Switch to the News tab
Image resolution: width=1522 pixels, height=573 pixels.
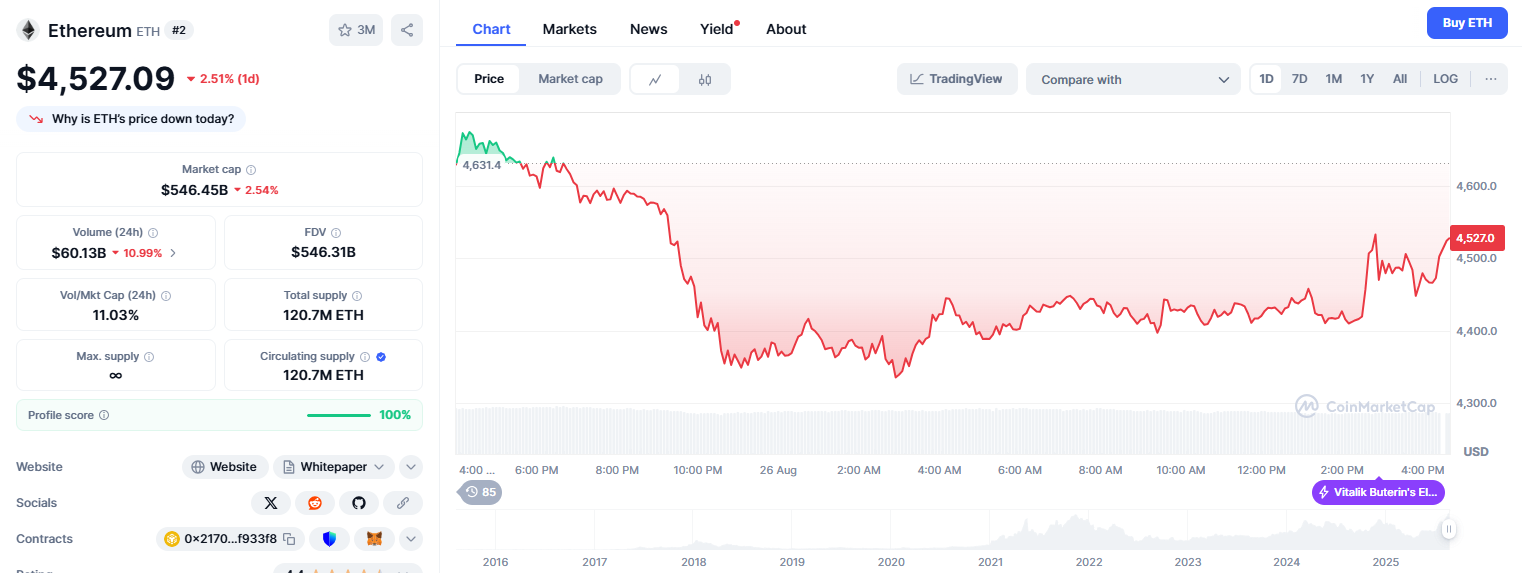(649, 29)
